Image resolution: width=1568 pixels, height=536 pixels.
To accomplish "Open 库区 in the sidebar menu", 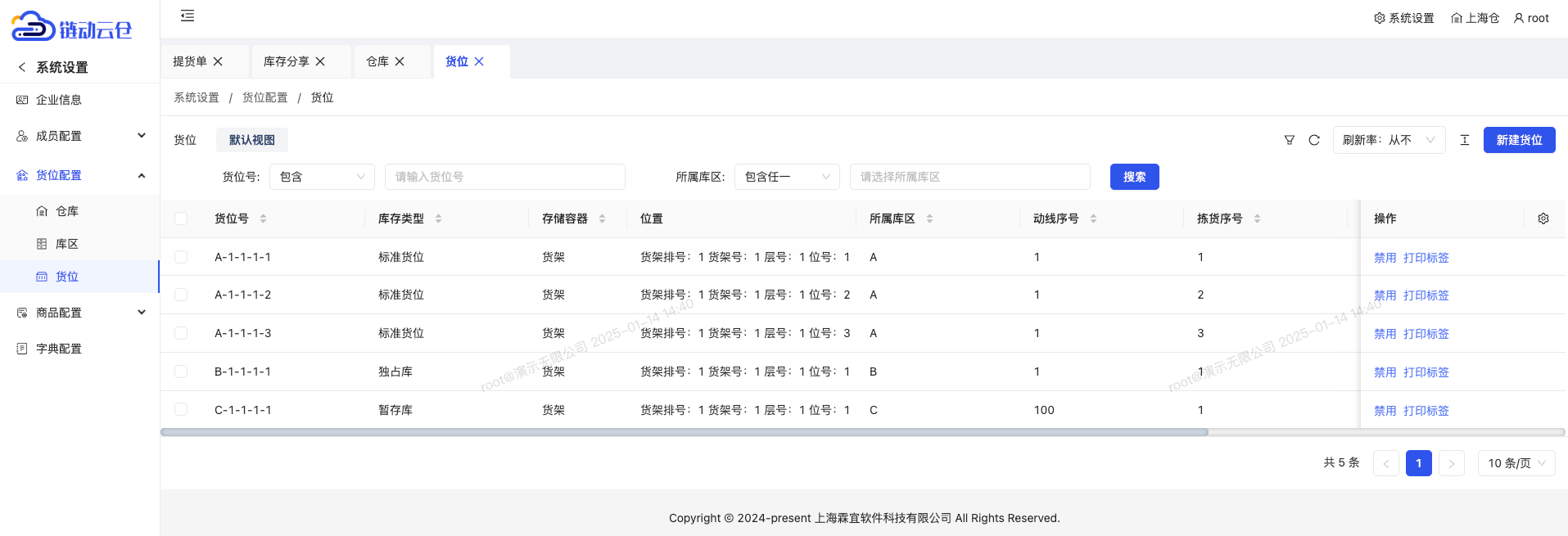I will pos(67,244).
